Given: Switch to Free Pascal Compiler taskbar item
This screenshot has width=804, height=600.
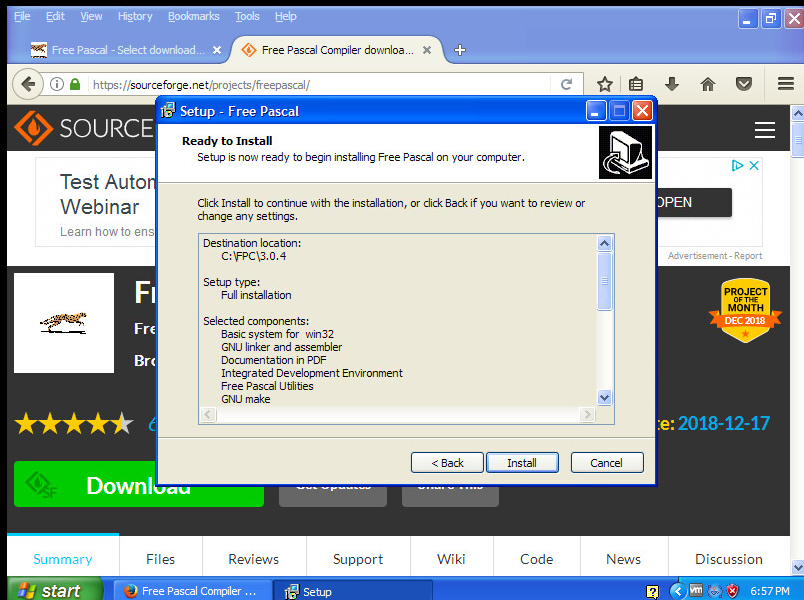Looking at the screenshot, I should 192,591.
